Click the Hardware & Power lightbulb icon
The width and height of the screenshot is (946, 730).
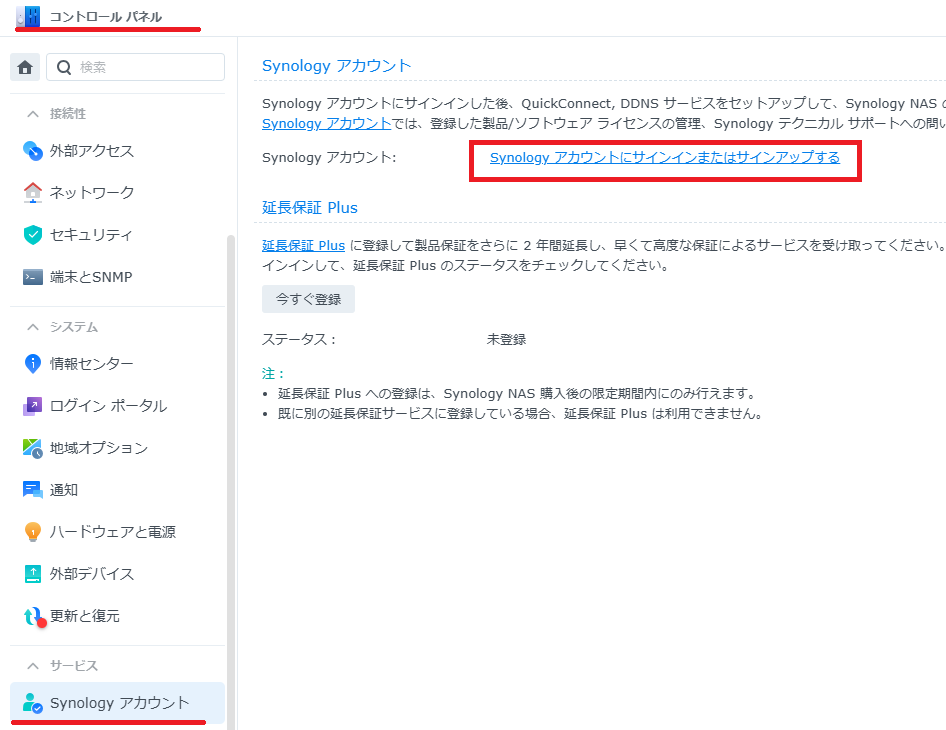[x=33, y=532]
